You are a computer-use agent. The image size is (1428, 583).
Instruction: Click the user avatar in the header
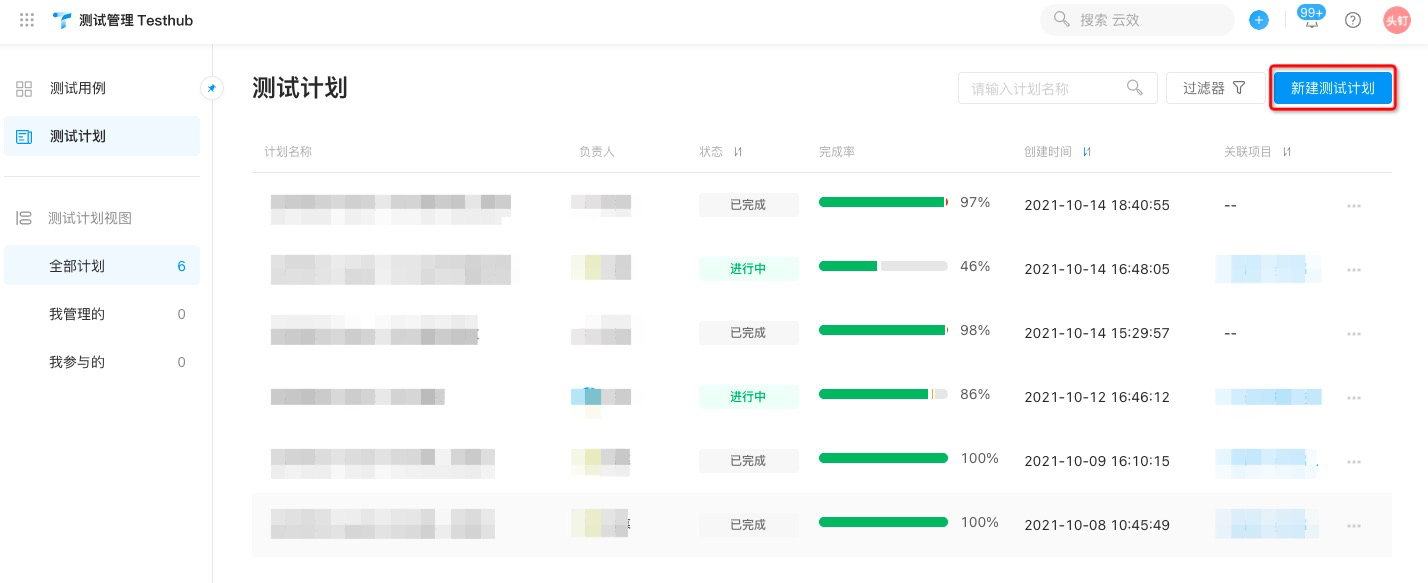click(x=1396, y=20)
